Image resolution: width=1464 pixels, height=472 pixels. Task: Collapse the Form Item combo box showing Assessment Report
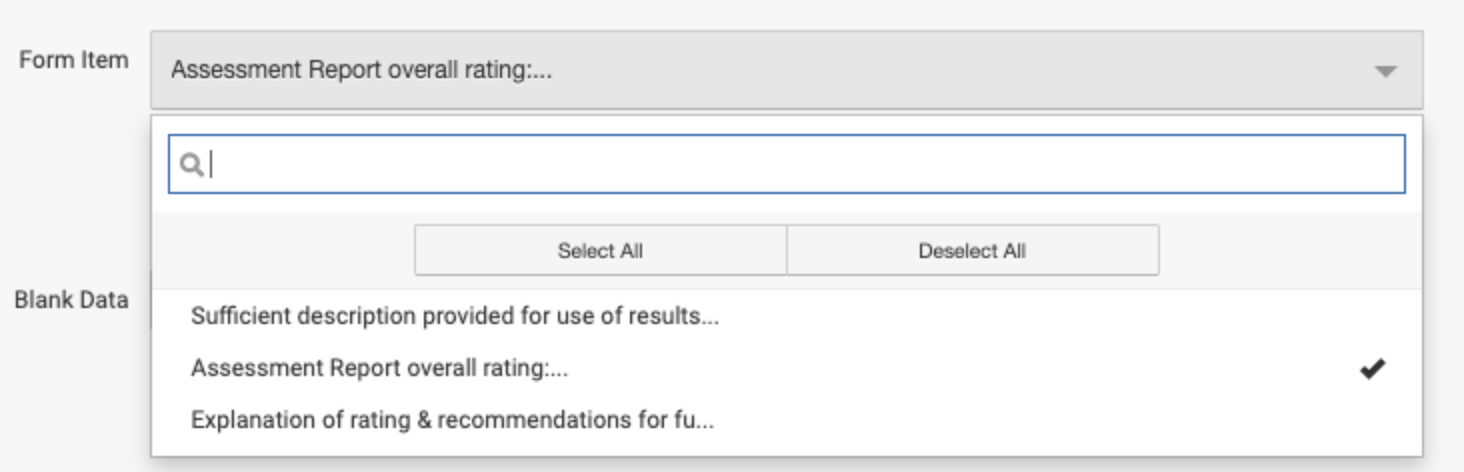pyautogui.click(x=786, y=71)
